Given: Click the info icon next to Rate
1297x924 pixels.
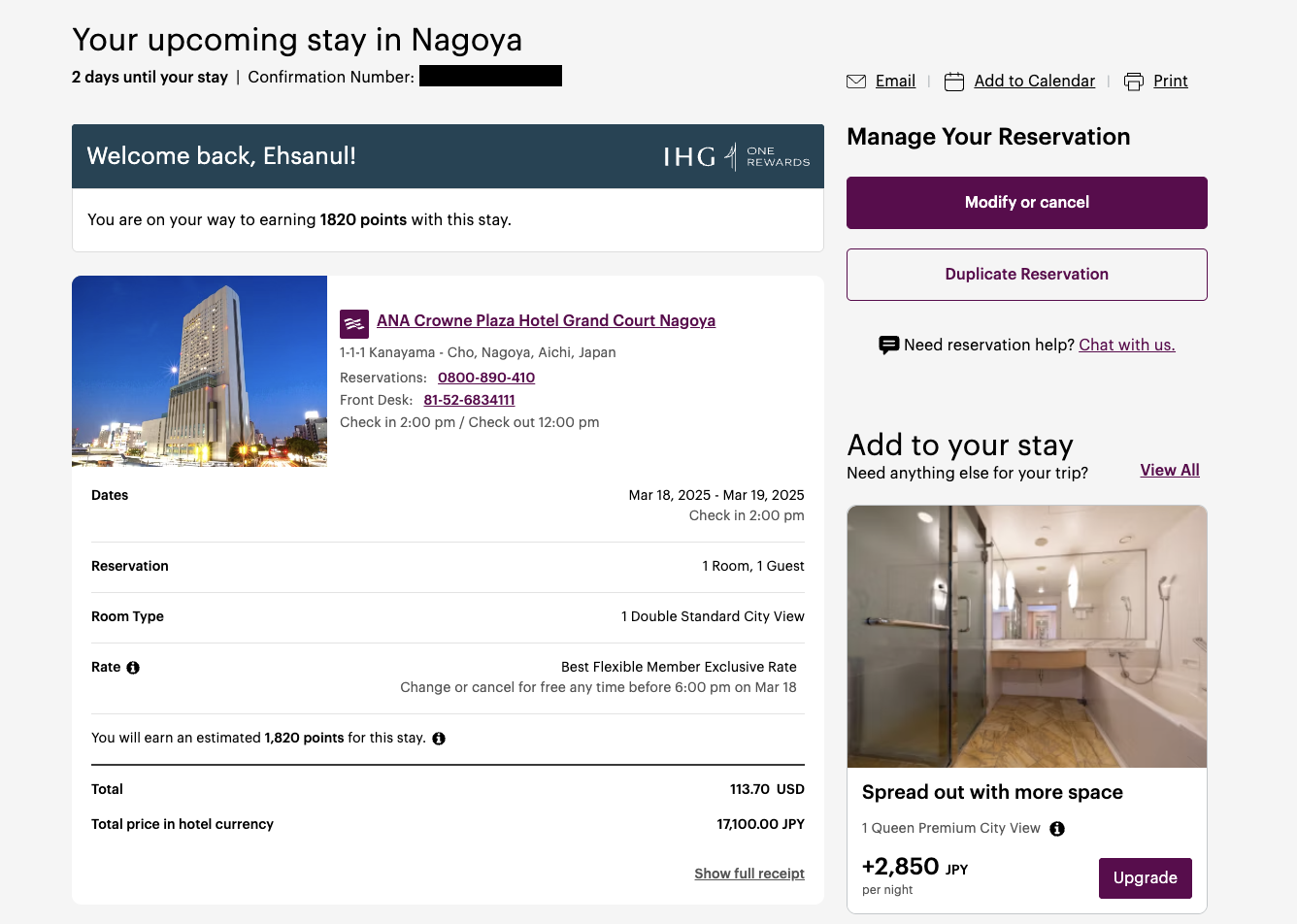Looking at the screenshot, I should 133,668.
